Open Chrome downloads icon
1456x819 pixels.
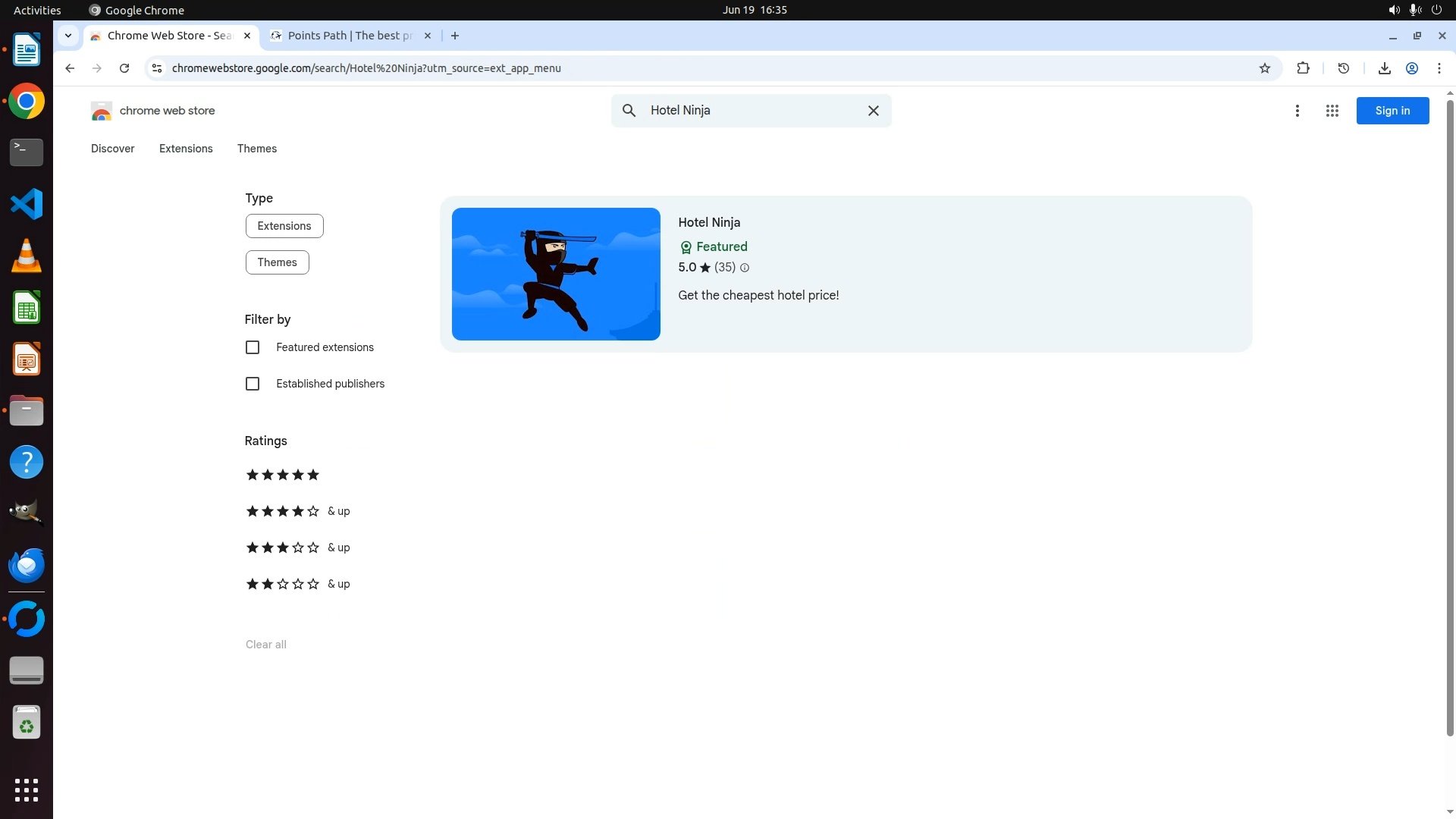tap(1384, 68)
